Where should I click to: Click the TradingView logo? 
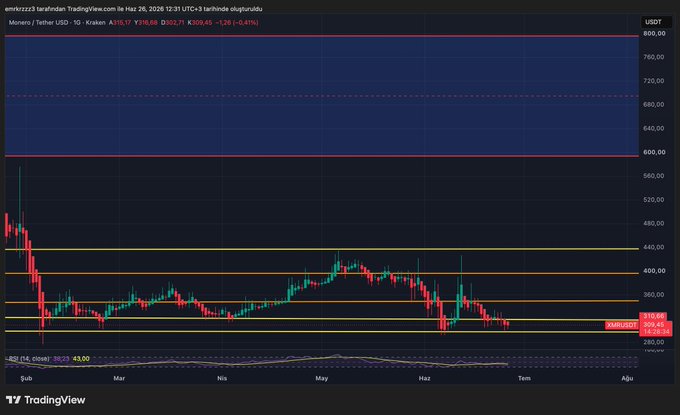(x=46, y=400)
